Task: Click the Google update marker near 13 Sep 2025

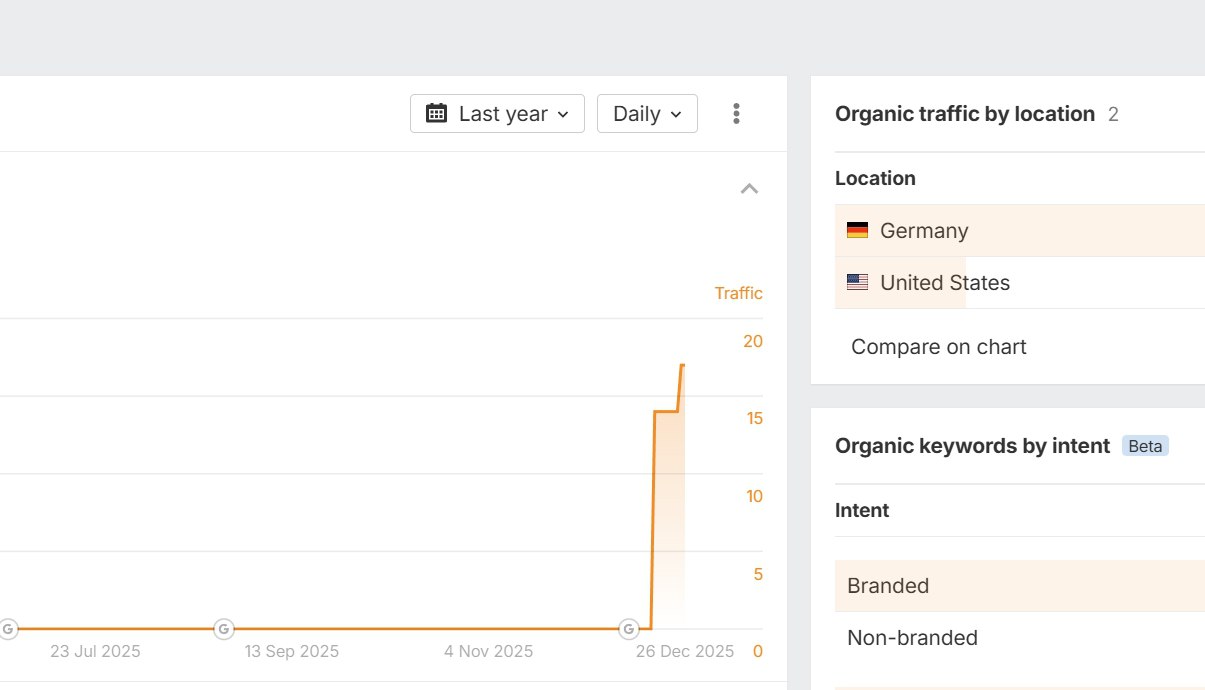Action: tap(224, 629)
